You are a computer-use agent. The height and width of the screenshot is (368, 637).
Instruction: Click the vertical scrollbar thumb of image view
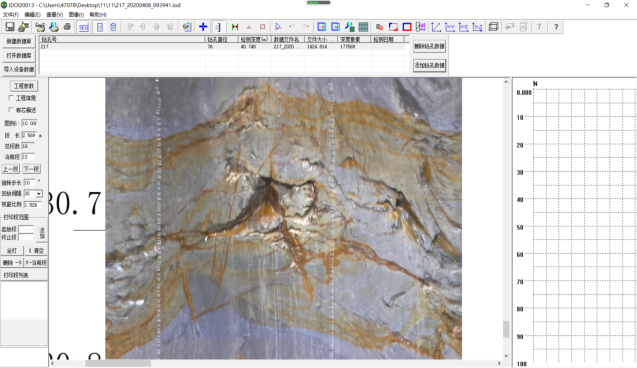click(x=506, y=329)
